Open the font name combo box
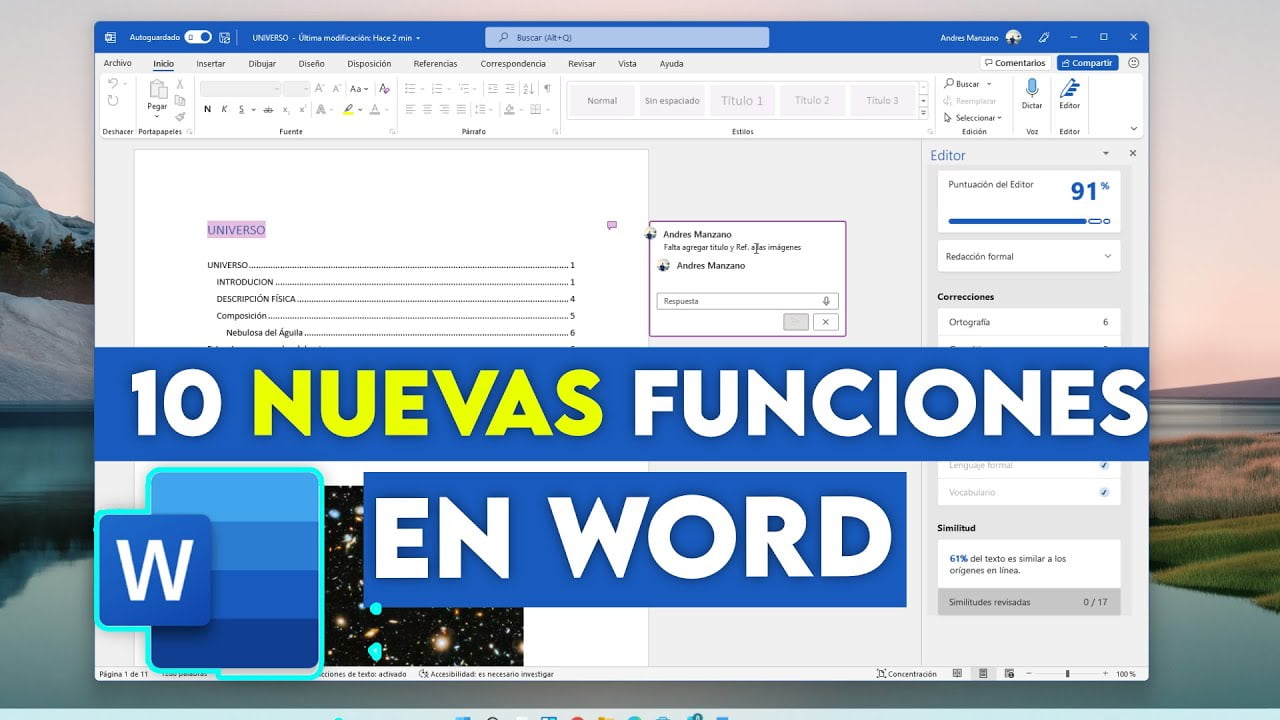 [240, 89]
